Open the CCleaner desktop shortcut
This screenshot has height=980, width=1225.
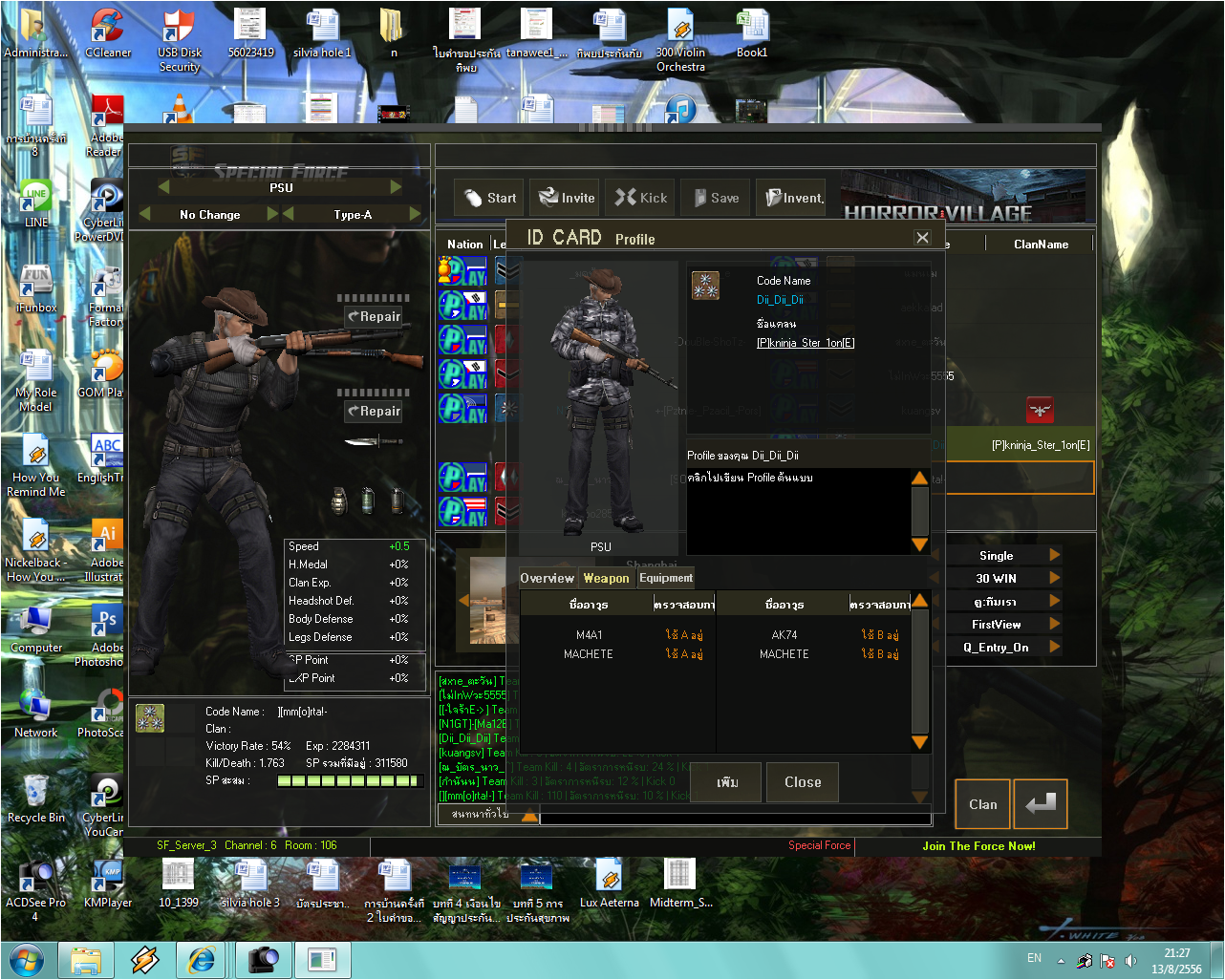[x=108, y=33]
